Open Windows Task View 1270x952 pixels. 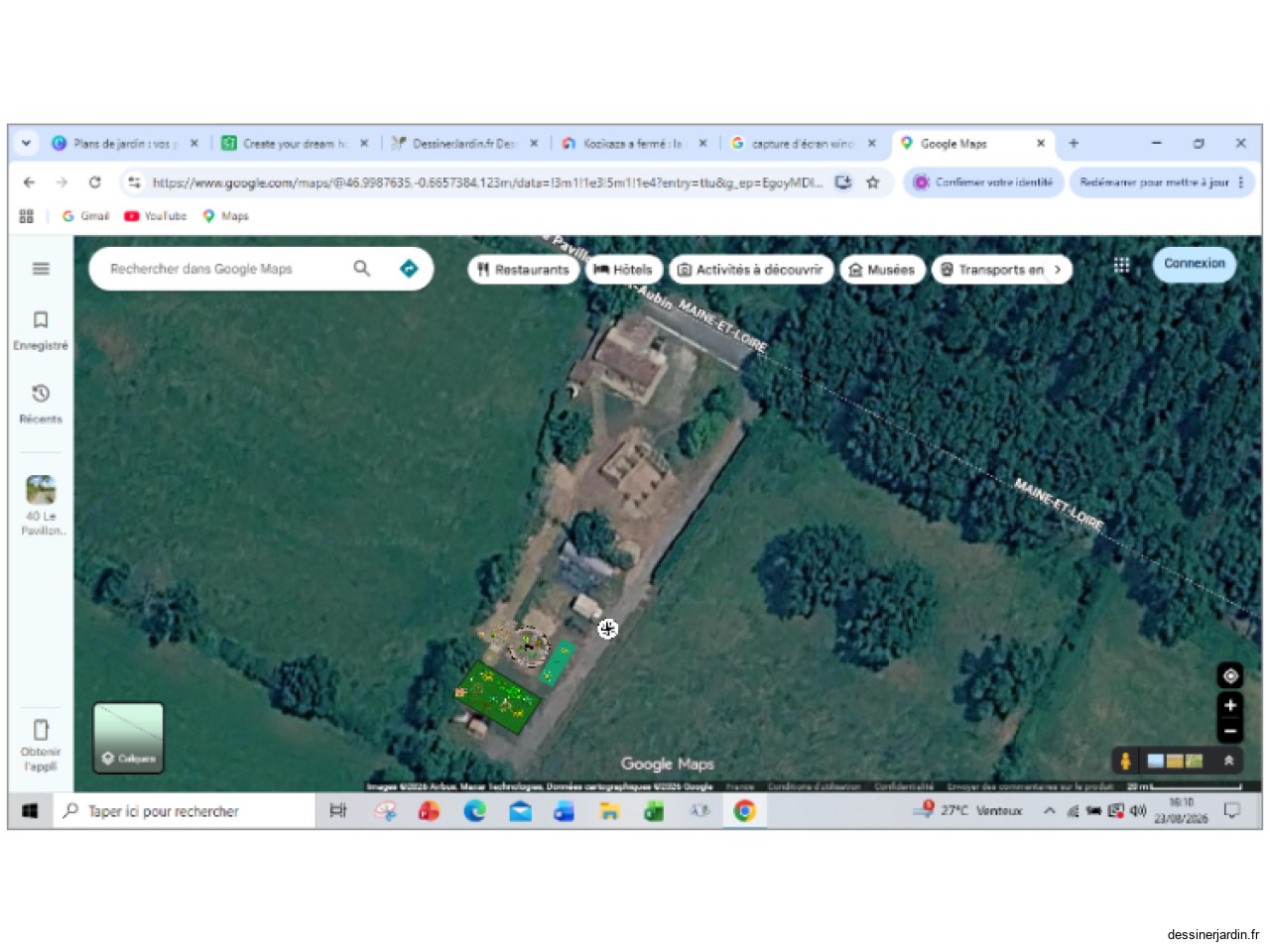click(337, 811)
